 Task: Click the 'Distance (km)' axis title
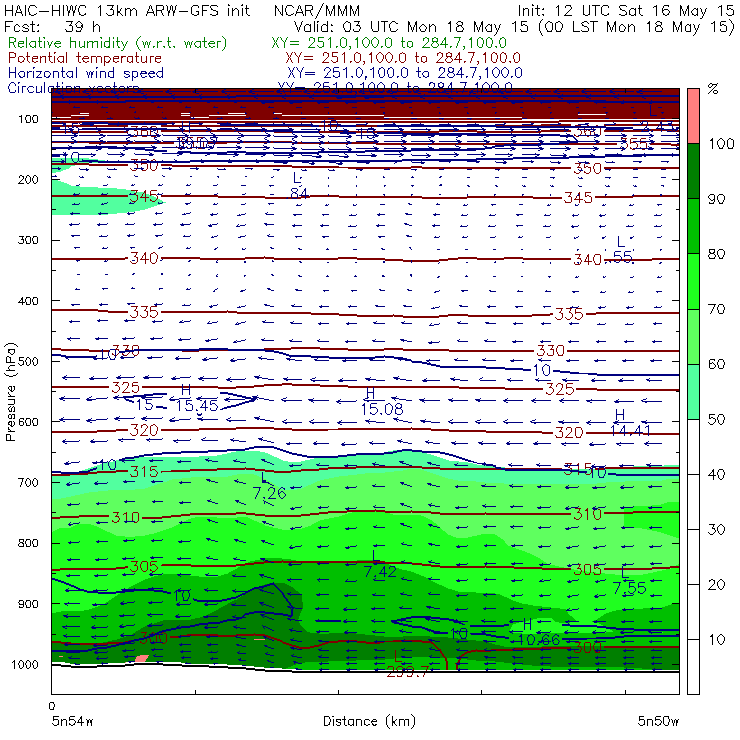[369, 721]
